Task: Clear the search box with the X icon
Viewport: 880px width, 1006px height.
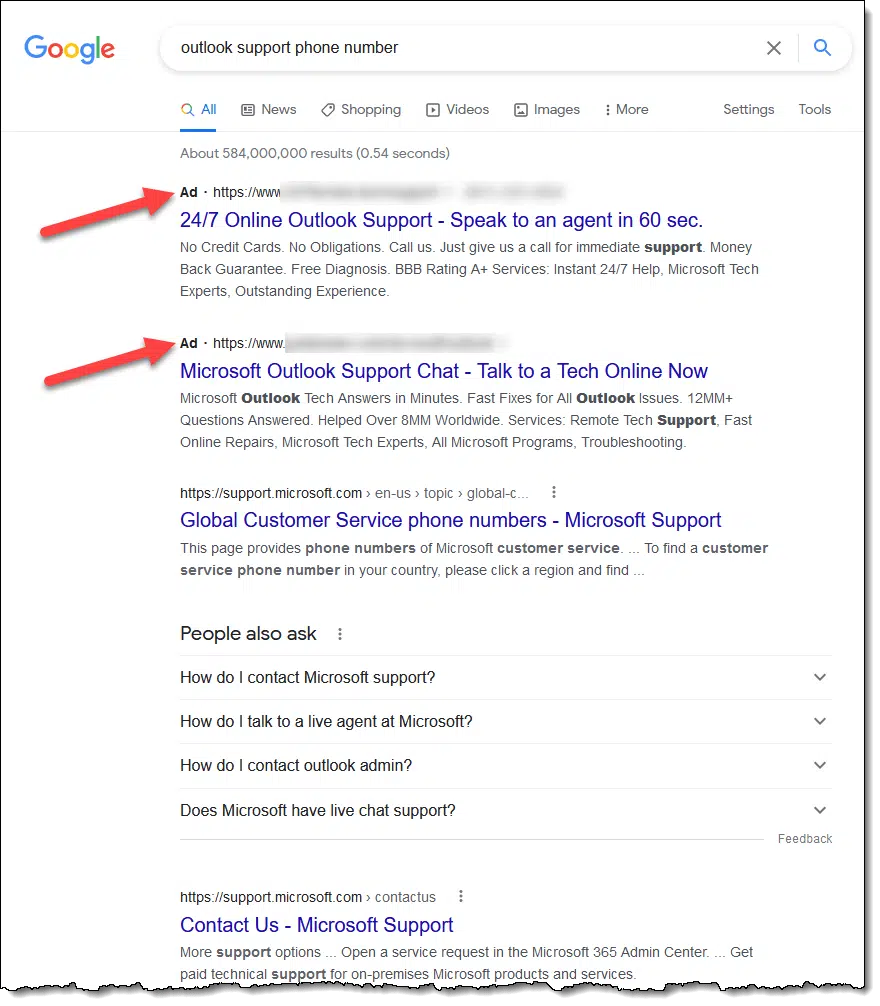Action: pyautogui.click(x=774, y=48)
